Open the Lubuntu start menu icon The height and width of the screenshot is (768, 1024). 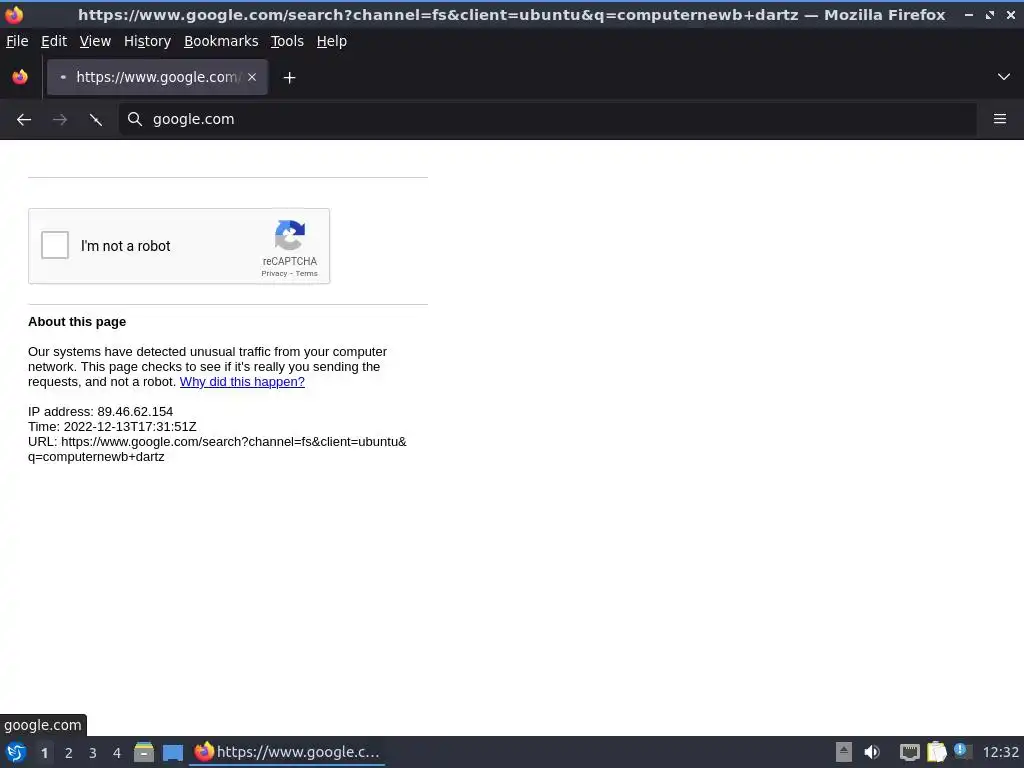click(16, 752)
